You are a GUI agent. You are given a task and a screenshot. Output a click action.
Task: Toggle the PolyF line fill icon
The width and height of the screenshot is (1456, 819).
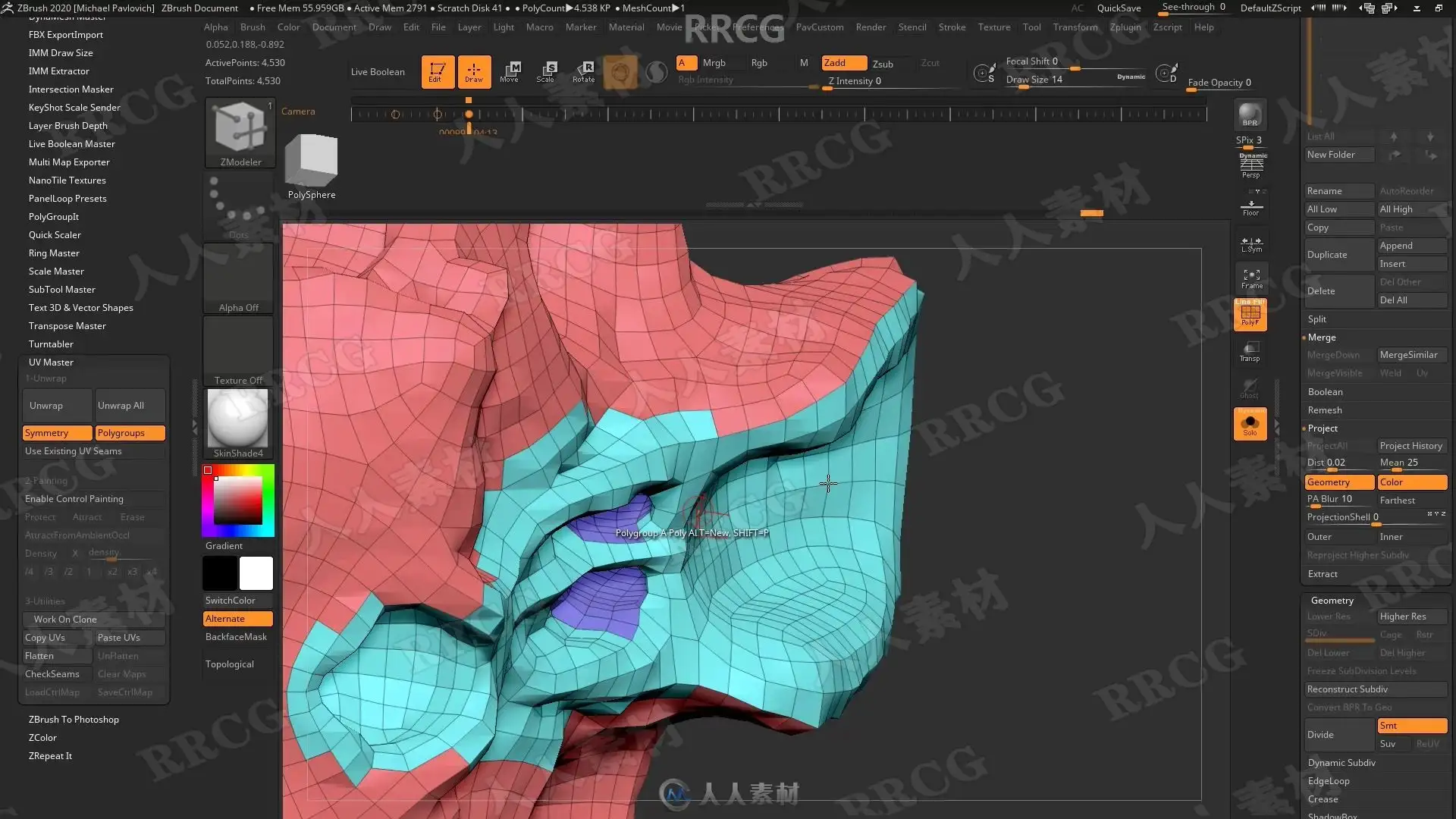coord(1250,314)
